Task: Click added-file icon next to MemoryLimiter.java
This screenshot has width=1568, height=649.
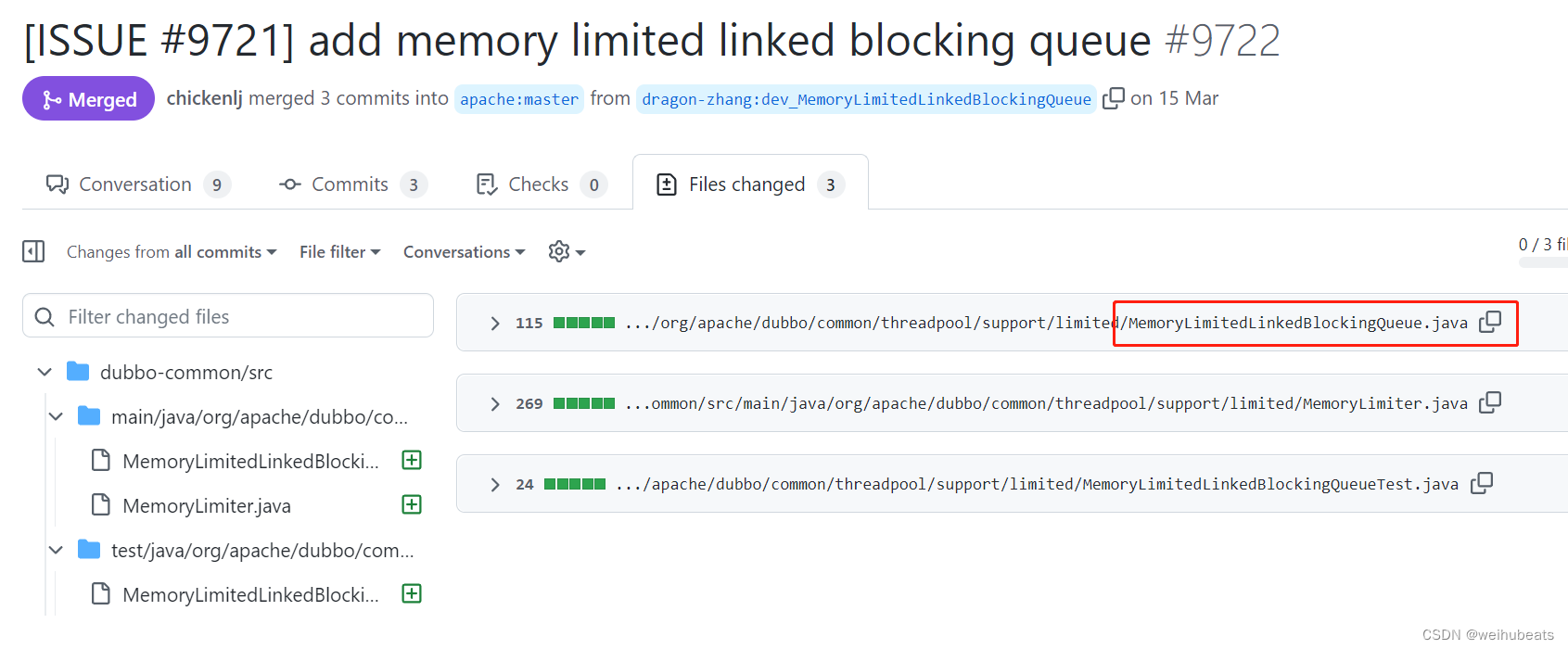Action: (412, 504)
